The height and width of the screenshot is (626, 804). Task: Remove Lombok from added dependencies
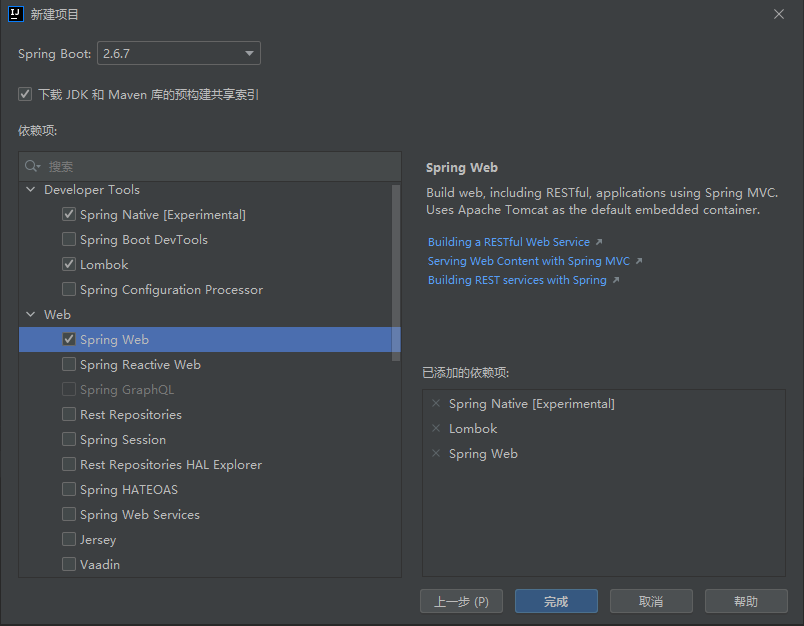tap(436, 428)
